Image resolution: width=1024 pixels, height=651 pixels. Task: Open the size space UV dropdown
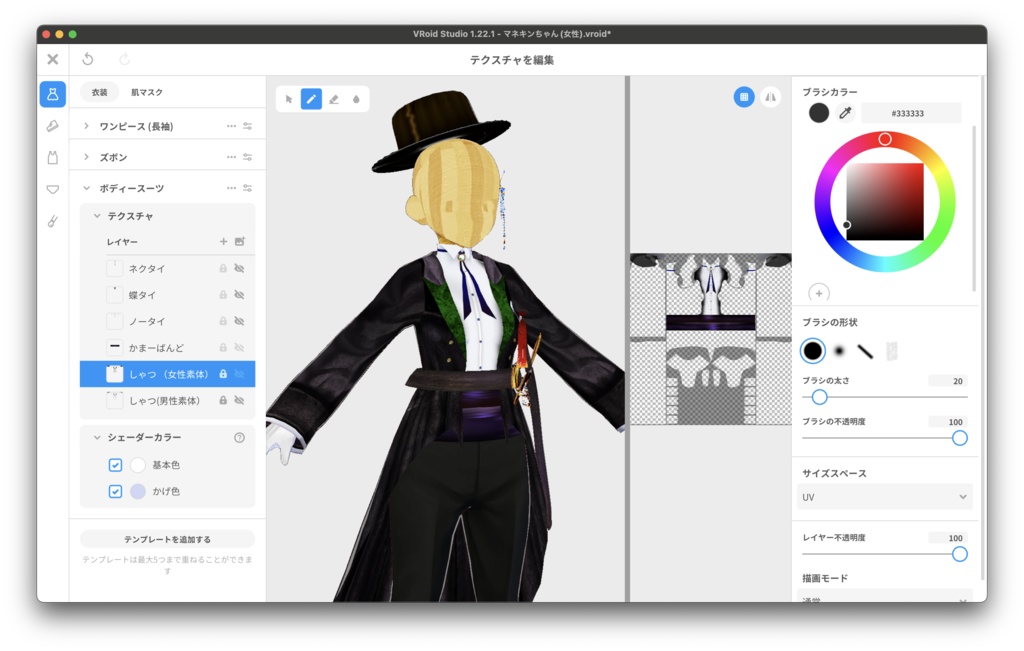click(x=884, y=497)
